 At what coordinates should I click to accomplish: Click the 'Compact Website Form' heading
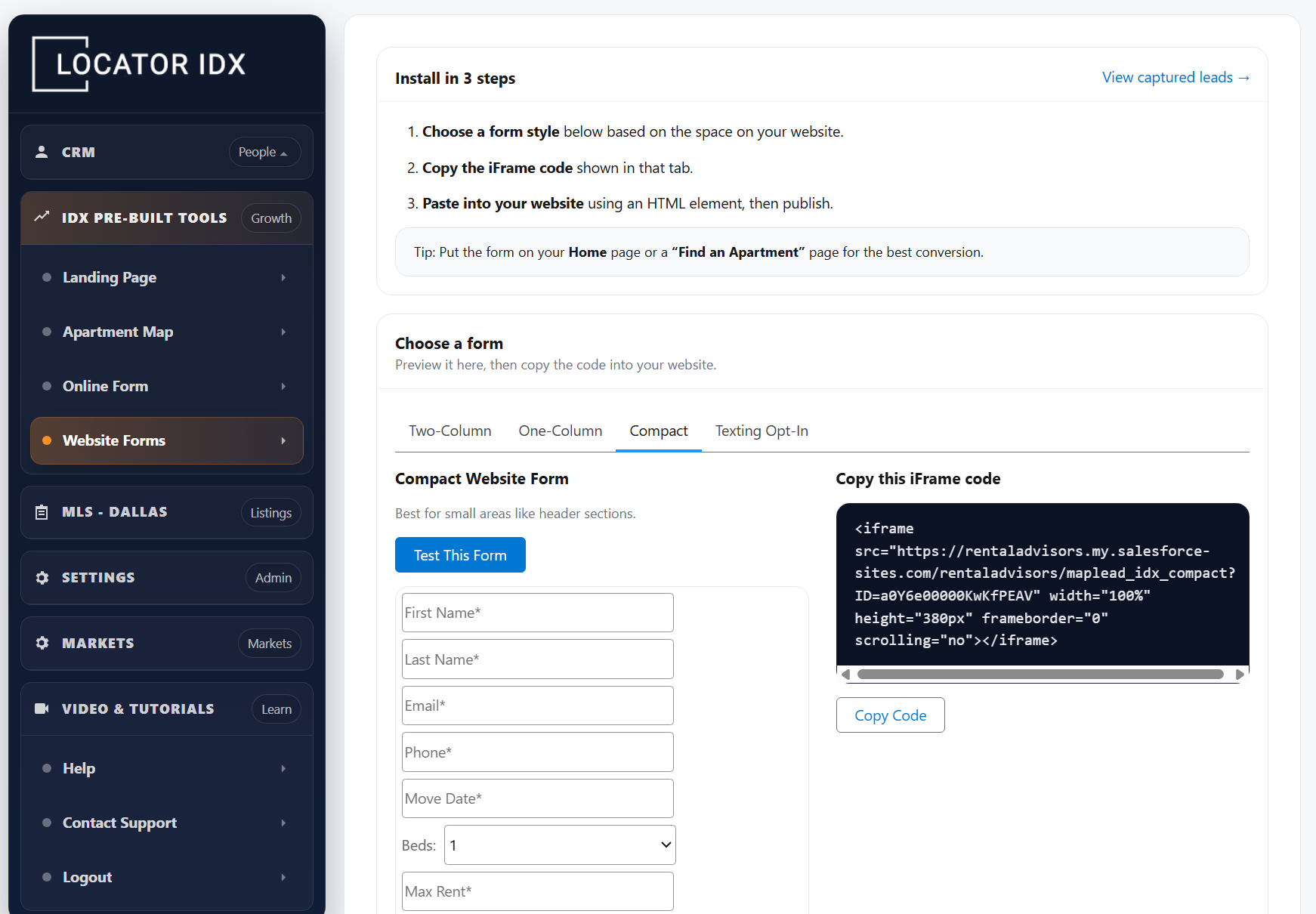[x=482, y=479]
